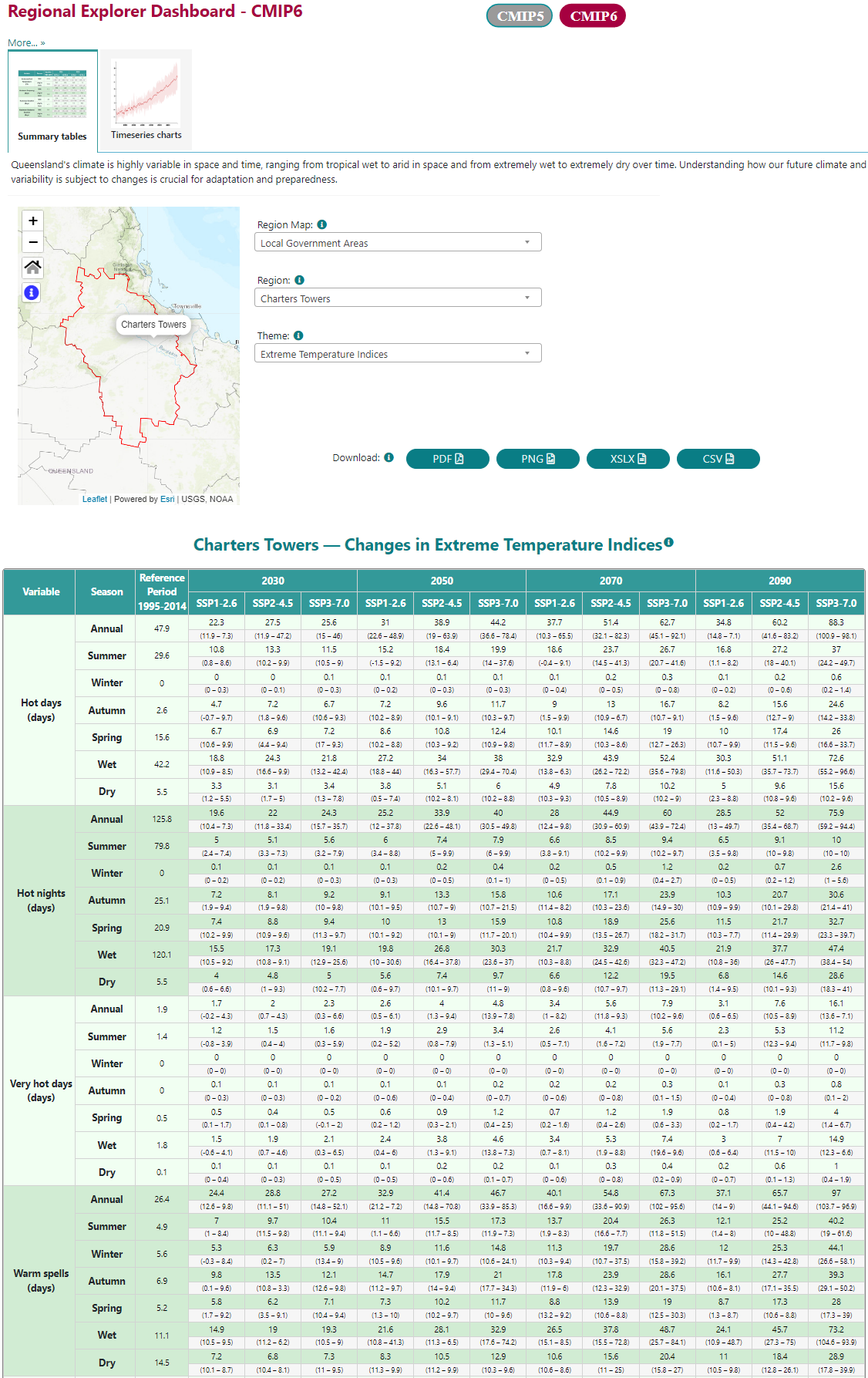This screenshot has width=868, height=1378.
Task: Zoom out on the region map
Action: (32, 241)
